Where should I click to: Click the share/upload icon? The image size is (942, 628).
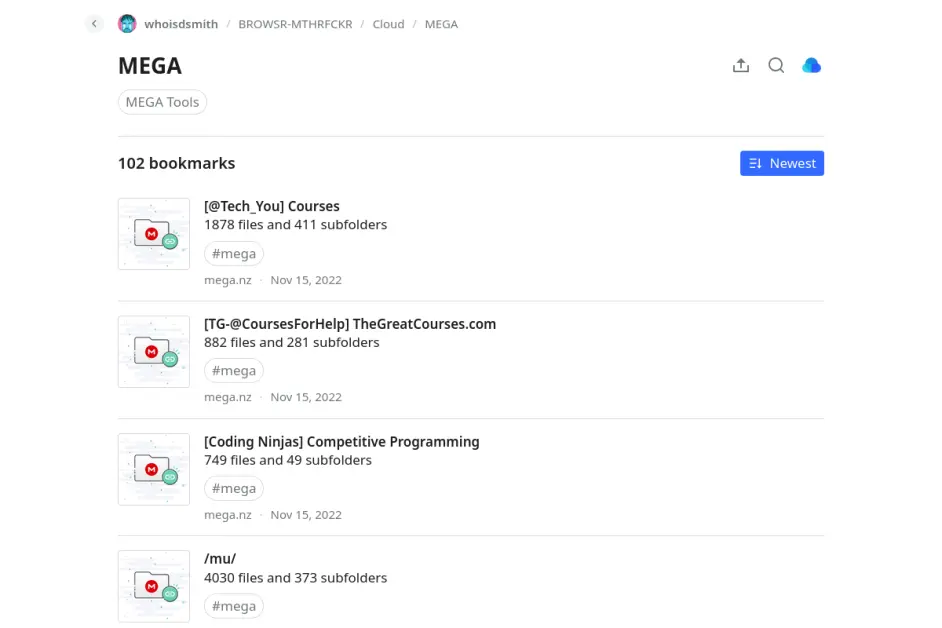click(741, 66)
